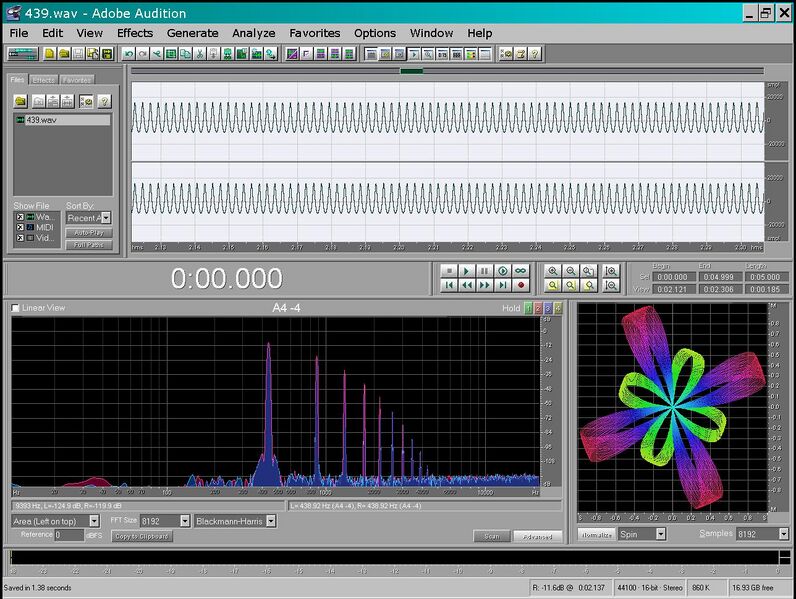This screenshot has width=796, height=599.
Task: Click the Play button in transport controls
Action: tap(467, 270)
